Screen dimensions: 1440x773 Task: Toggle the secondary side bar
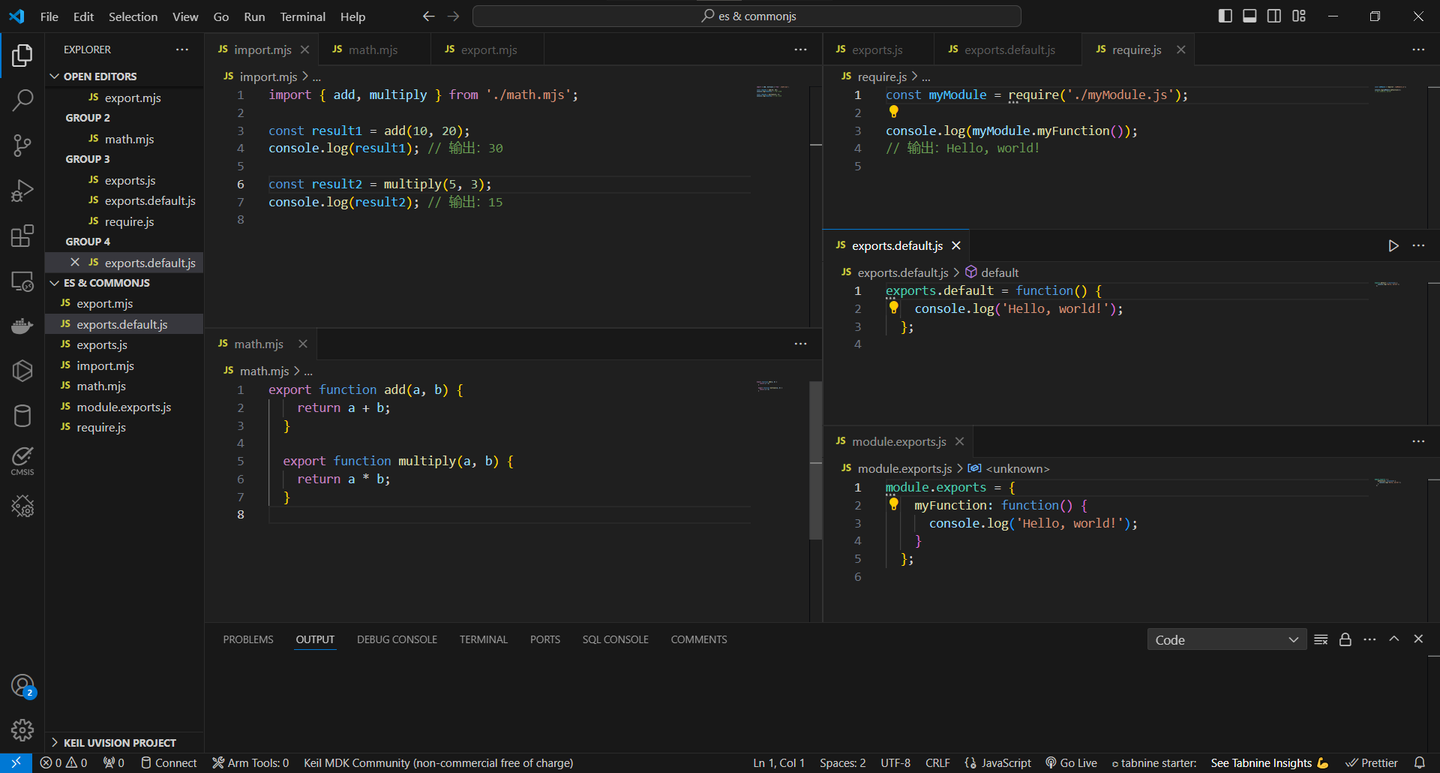(x=1274, y=16)
